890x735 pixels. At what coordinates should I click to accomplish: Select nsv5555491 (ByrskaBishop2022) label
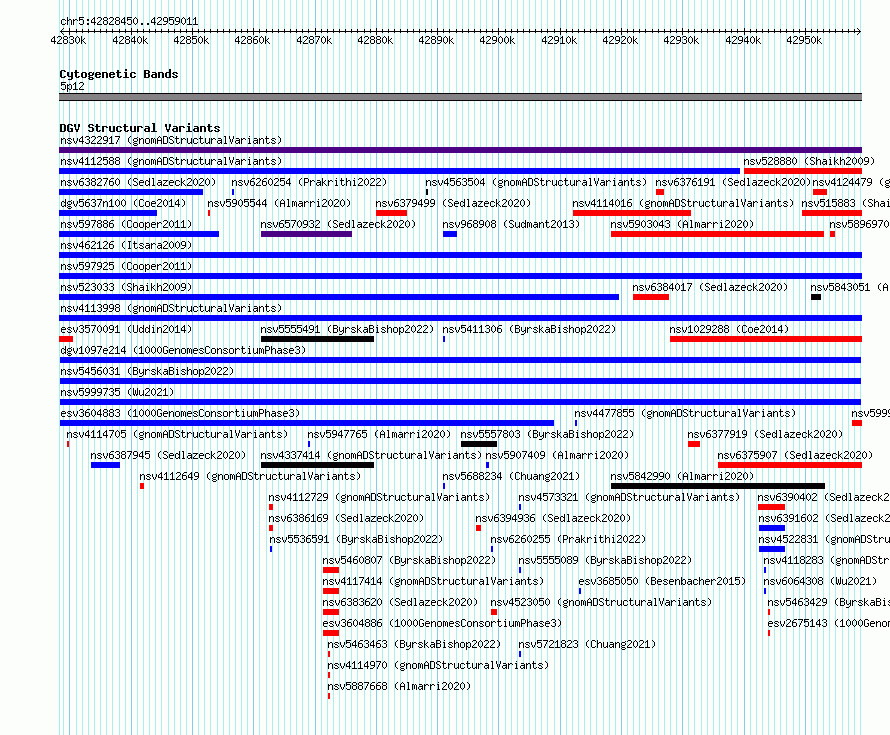347,329
